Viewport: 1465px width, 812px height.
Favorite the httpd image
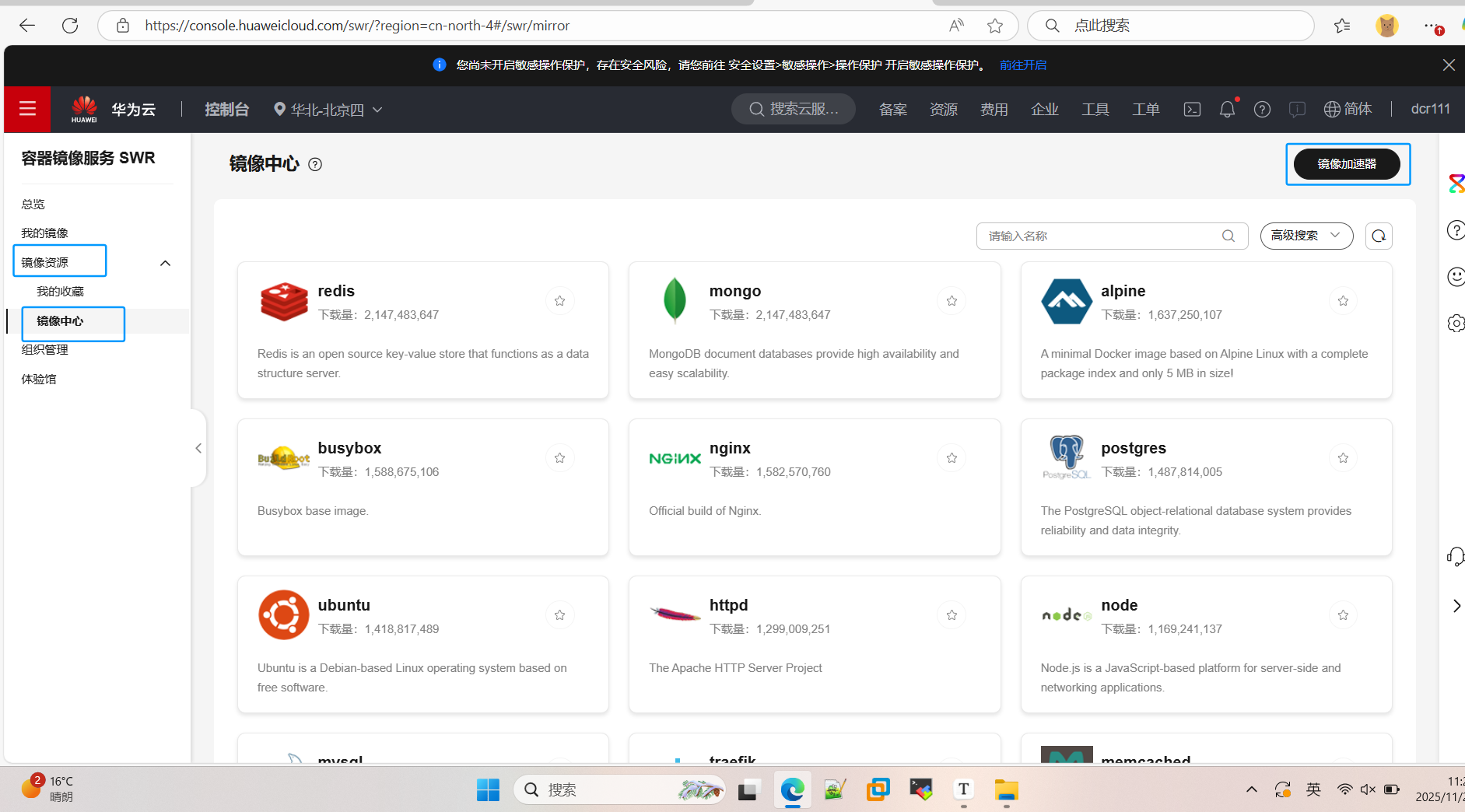[952, 615]
